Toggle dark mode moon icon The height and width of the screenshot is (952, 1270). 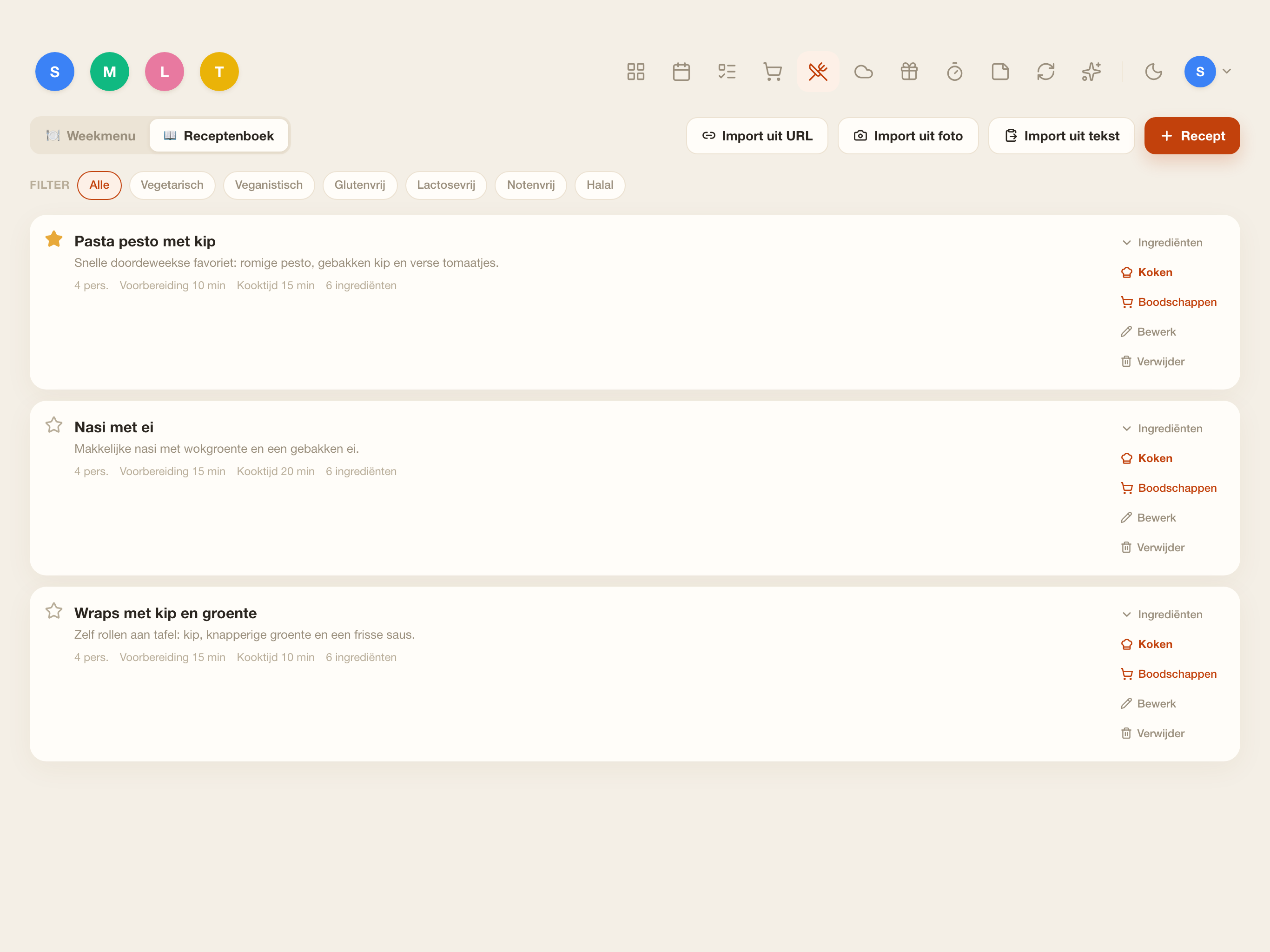(x=1153, y=72)
